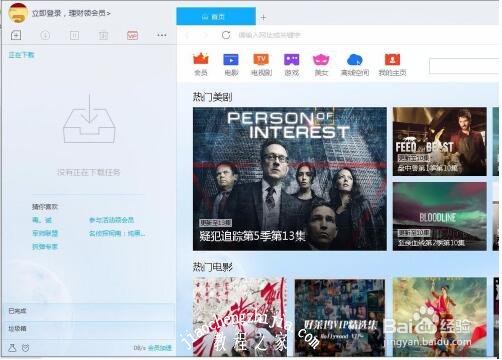Open the 已完成 list section
This screenshot has width=502, height=360.
(x=89, y=311)
